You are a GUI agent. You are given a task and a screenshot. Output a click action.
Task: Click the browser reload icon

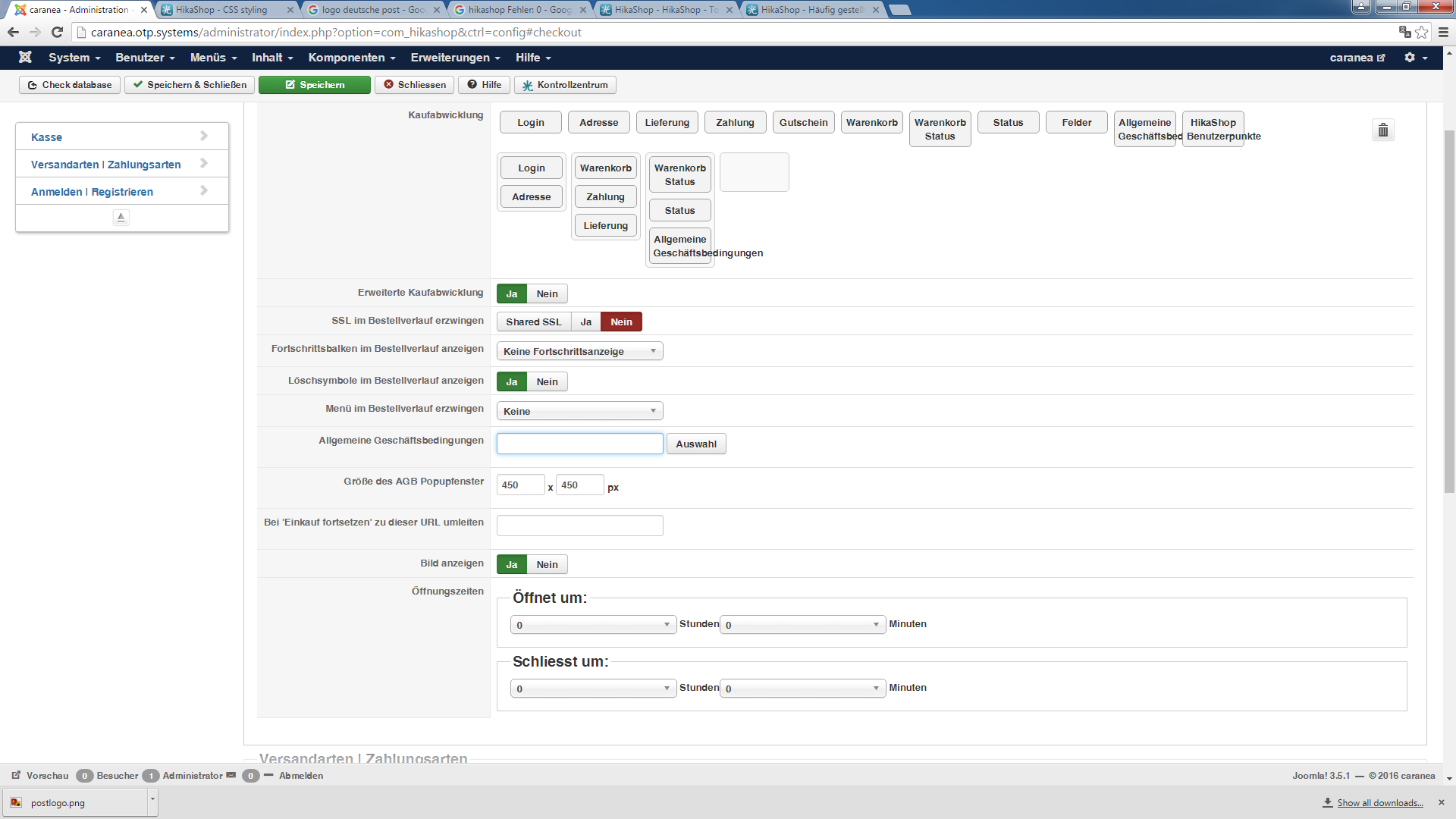point(57,32)
